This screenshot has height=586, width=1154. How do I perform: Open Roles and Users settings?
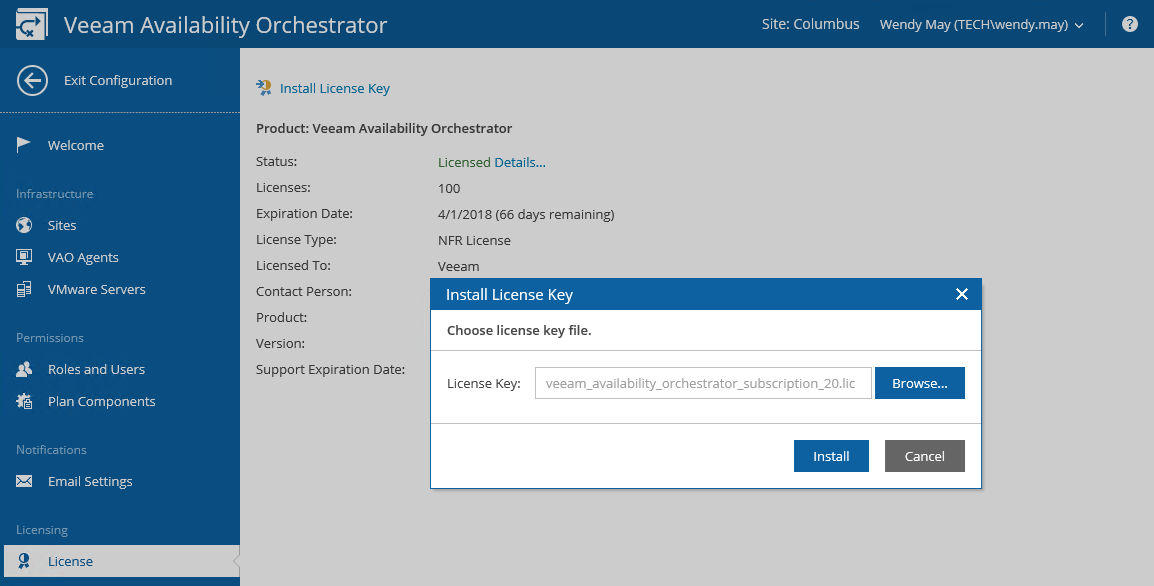click(x=96, y=370)
